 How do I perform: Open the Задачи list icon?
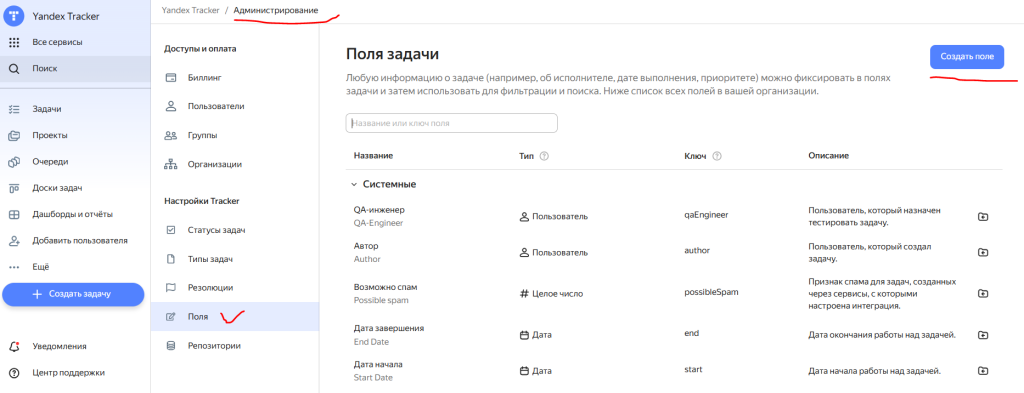click(14, 109)
